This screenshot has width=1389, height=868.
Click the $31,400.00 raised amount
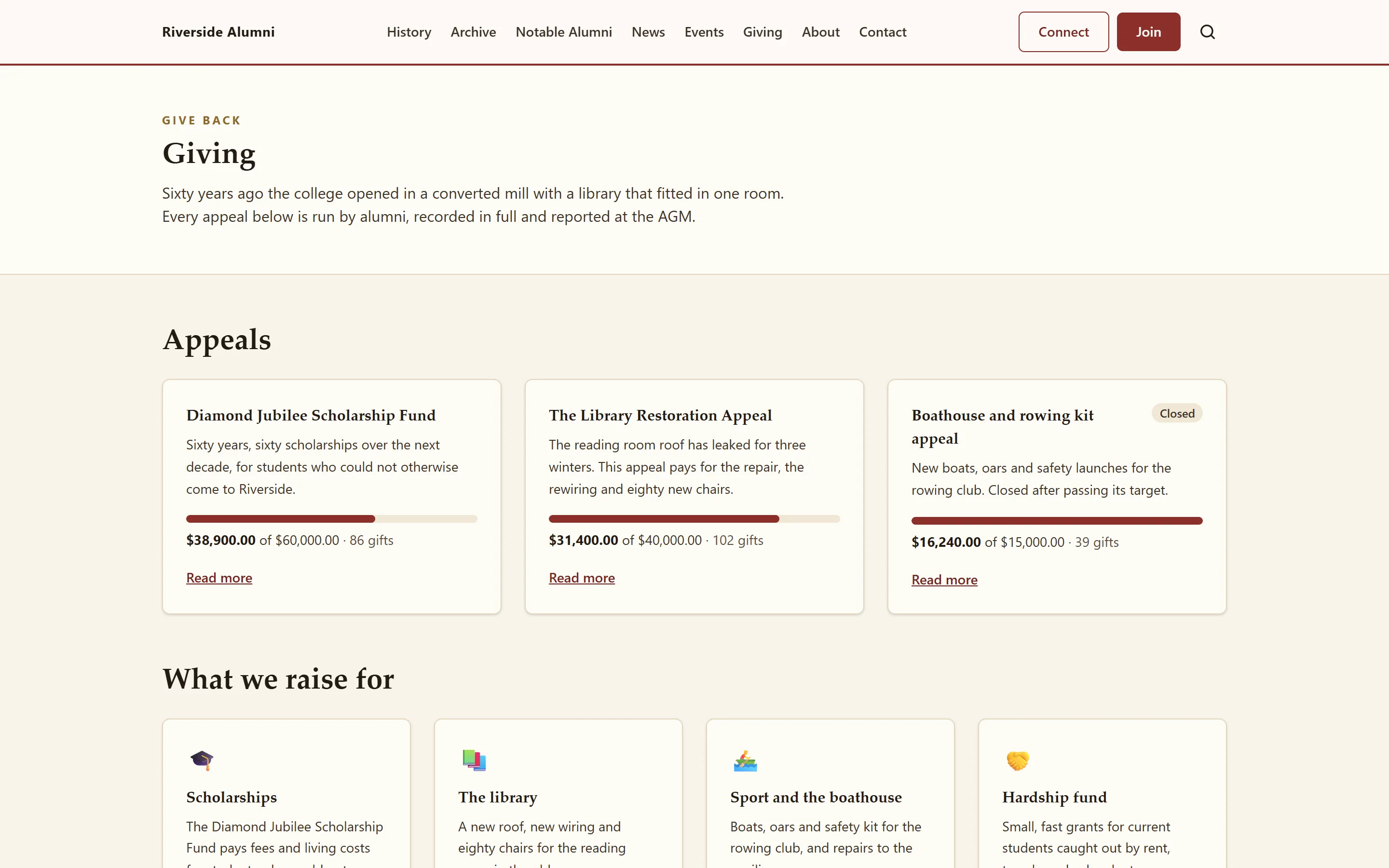click(583, 540)
